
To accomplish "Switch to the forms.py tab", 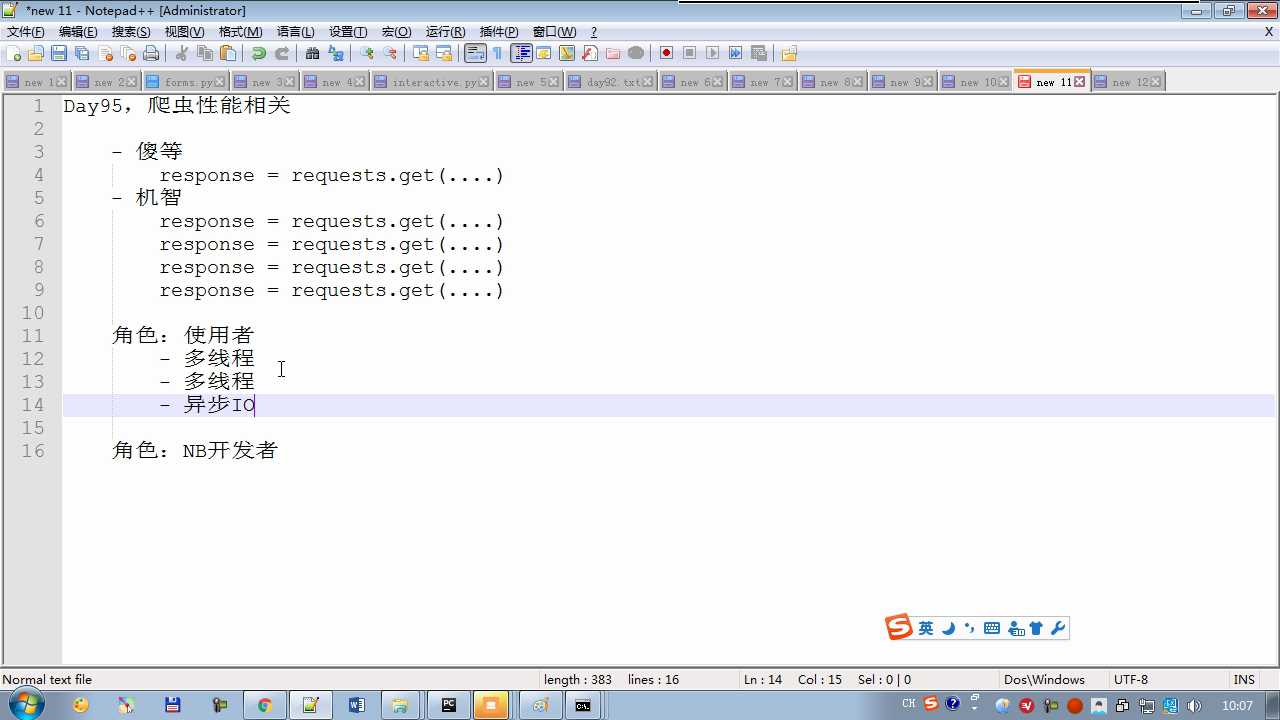I will click(186, 82).
